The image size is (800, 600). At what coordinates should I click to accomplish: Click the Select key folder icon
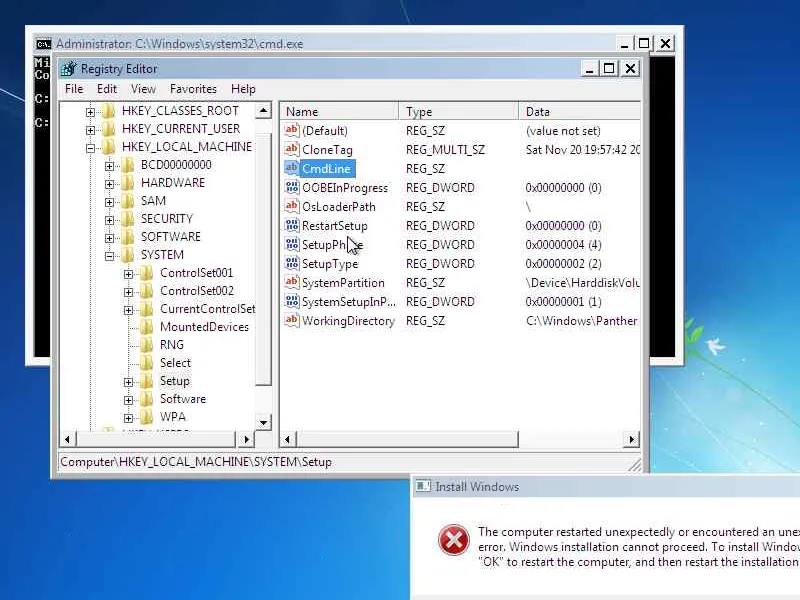(146, 363)
